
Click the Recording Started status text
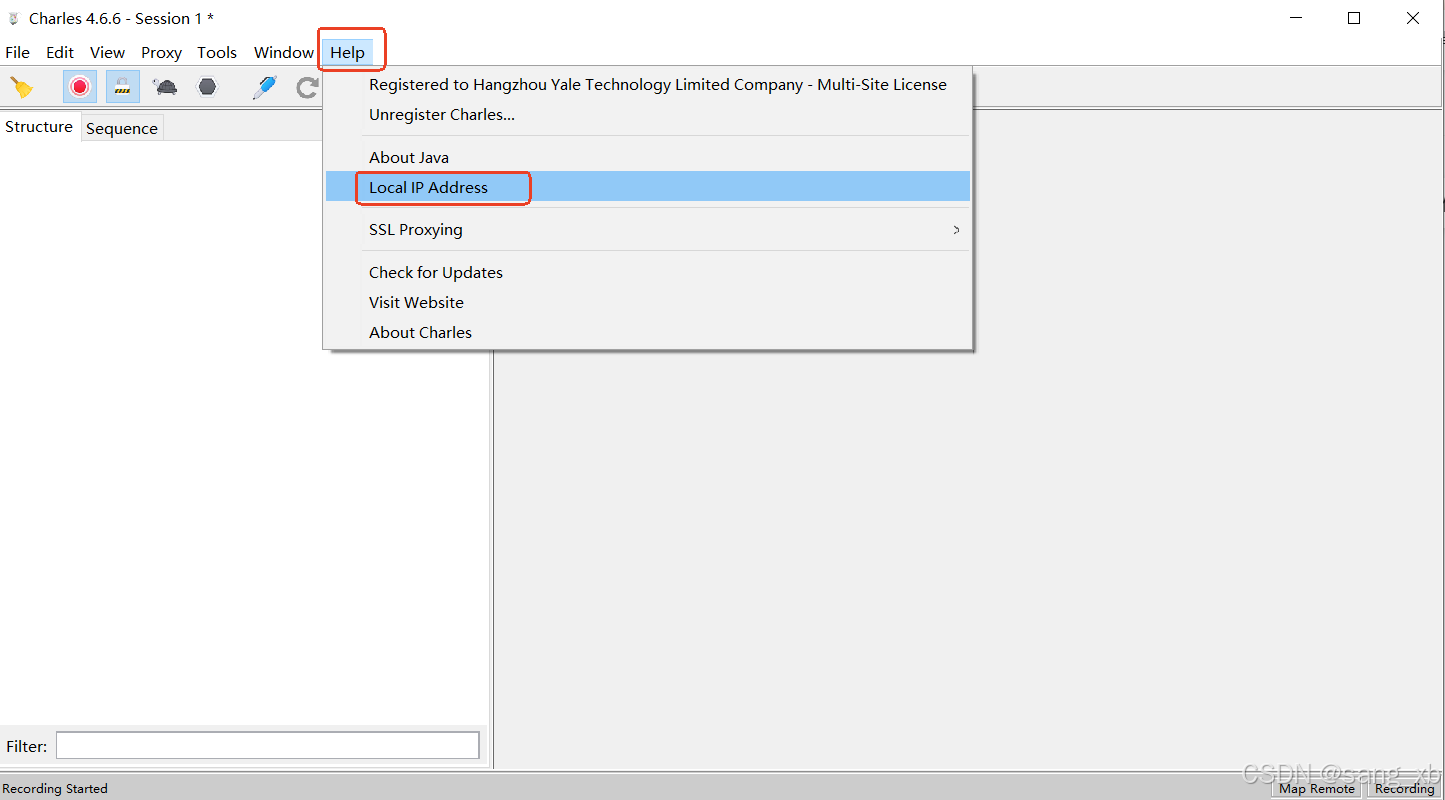55,789
